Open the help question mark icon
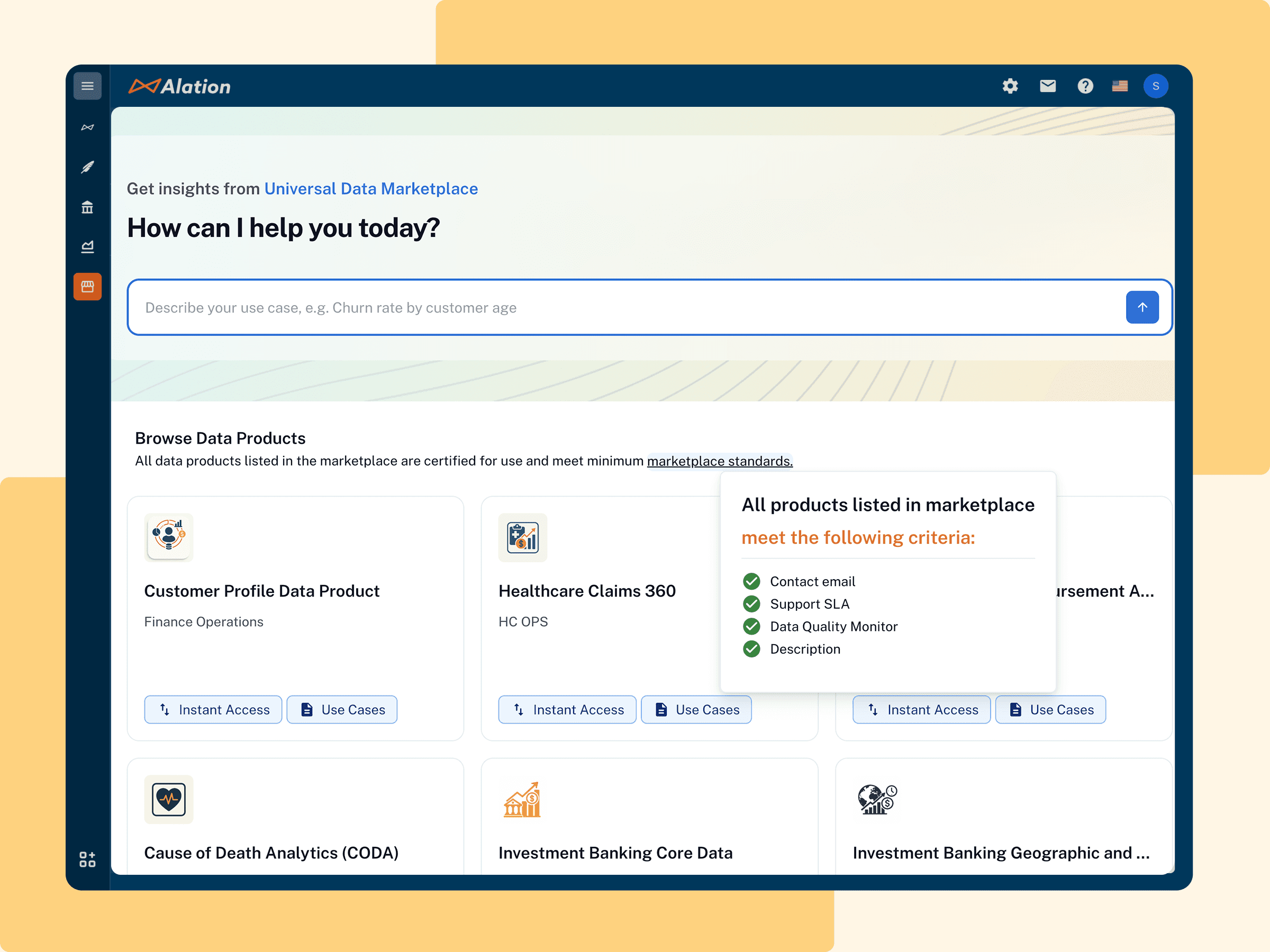Screen dimensions: 1270x952 (1085, 86)
